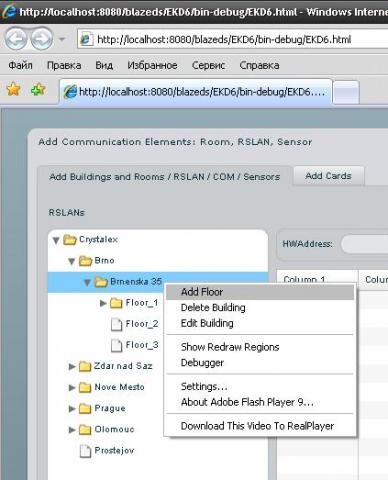Screen dimensions: 388x480
Task: Select the Floor_2 tree label
Action: (x=142, y=324)
